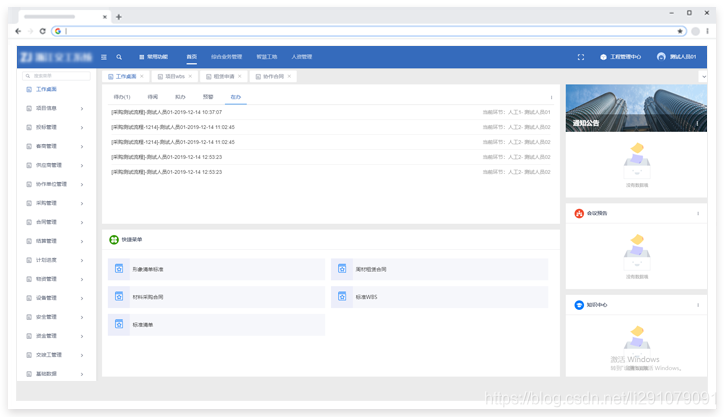Open a new browser tab
The width and height of the screenshot is (726, 417).
tap(119, 17)
